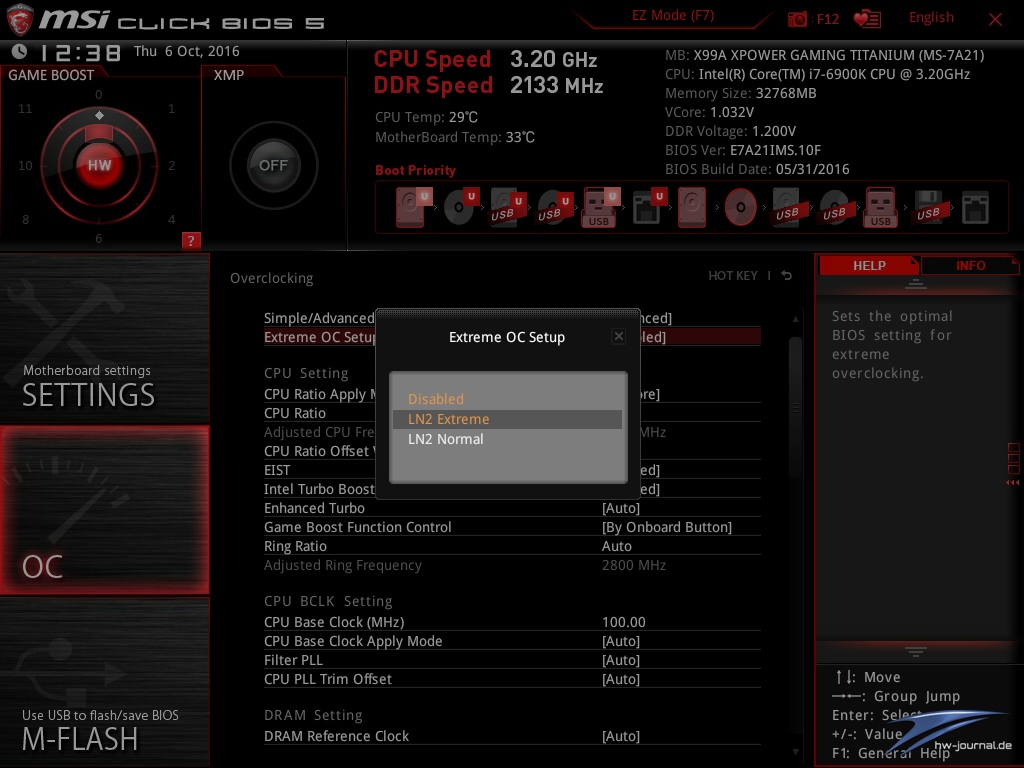The width and height of the screenshot is (1024, 768).
Task: Click the clock icon beside the time
Action: (20, 51)
